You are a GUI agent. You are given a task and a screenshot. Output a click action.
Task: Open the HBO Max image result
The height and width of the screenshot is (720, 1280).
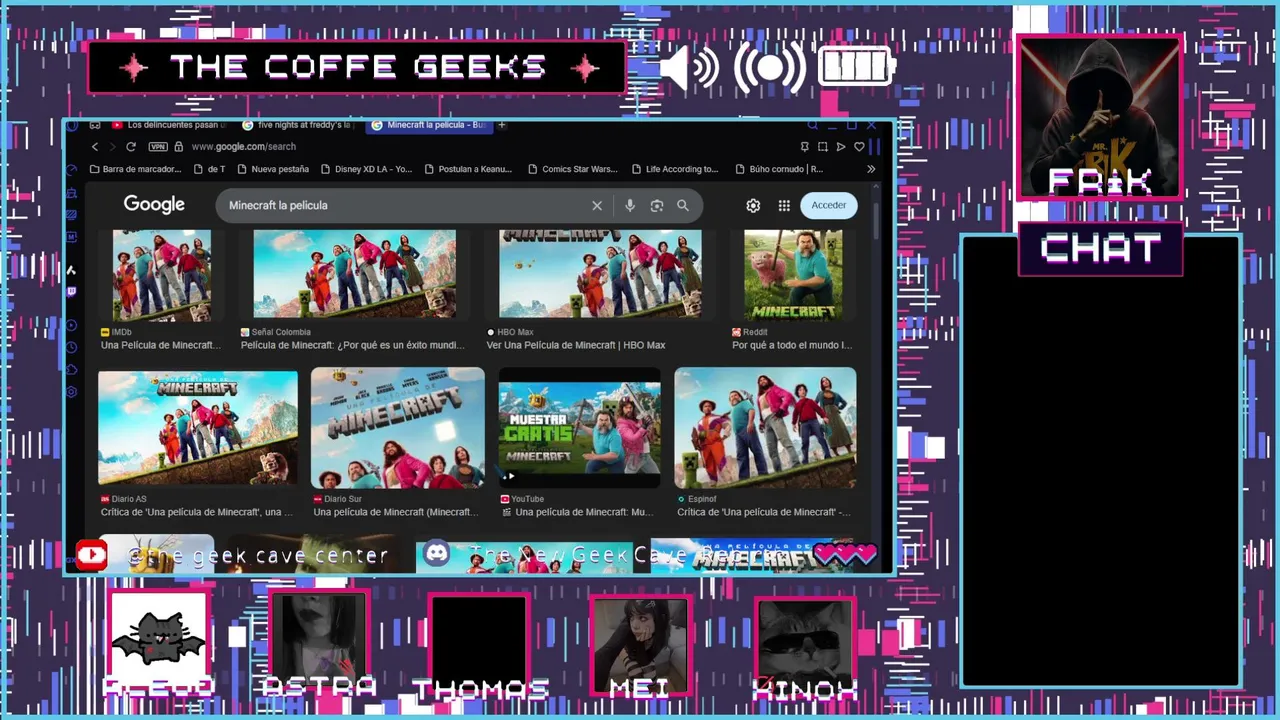600,275
